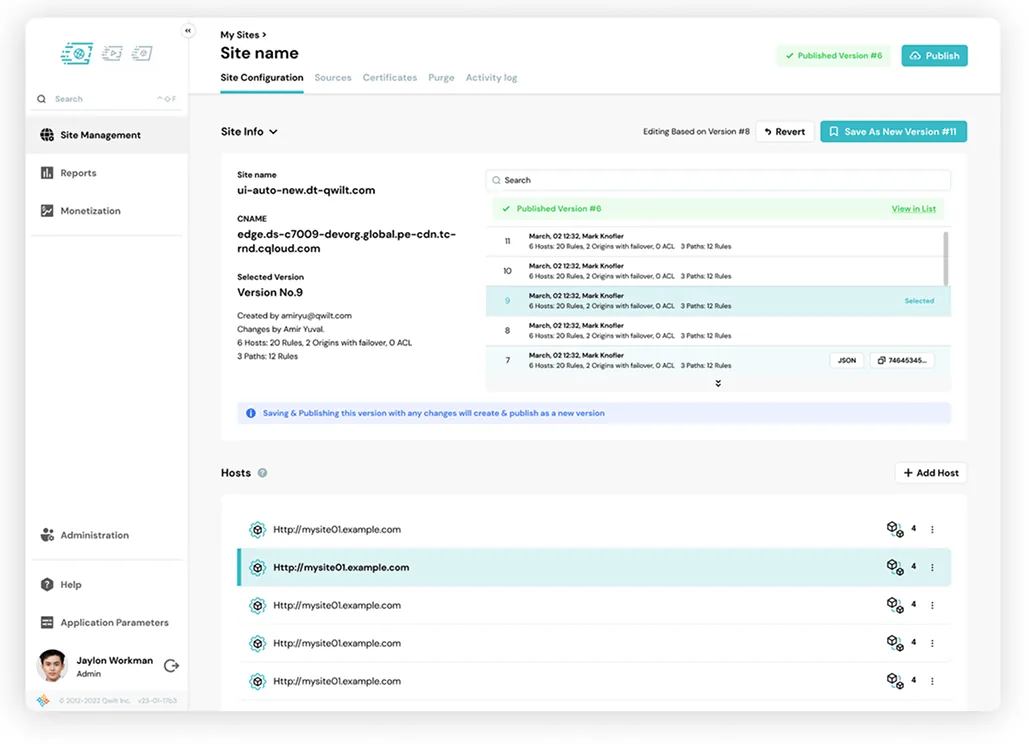Viewport: 1029px width, 744px height.
Task: Click the blue info icon in the notice banner
Action: pyautogui.click(x=251, y=413)
